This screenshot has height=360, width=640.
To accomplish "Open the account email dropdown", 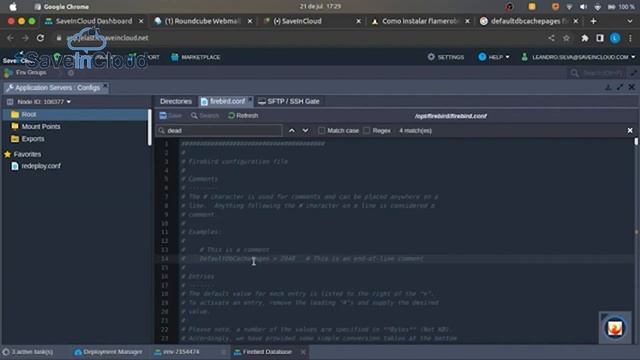I will click(578, 57).
